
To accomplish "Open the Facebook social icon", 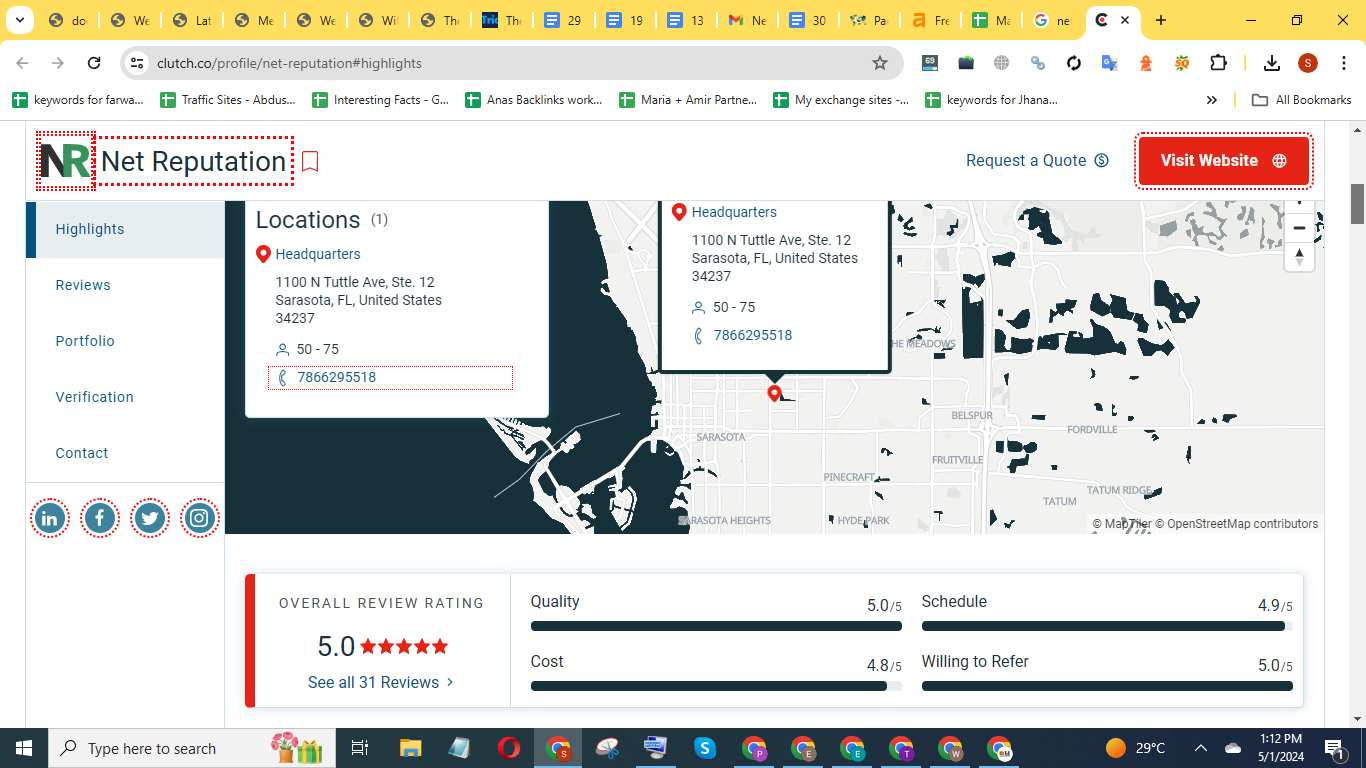I will [100, 518].
